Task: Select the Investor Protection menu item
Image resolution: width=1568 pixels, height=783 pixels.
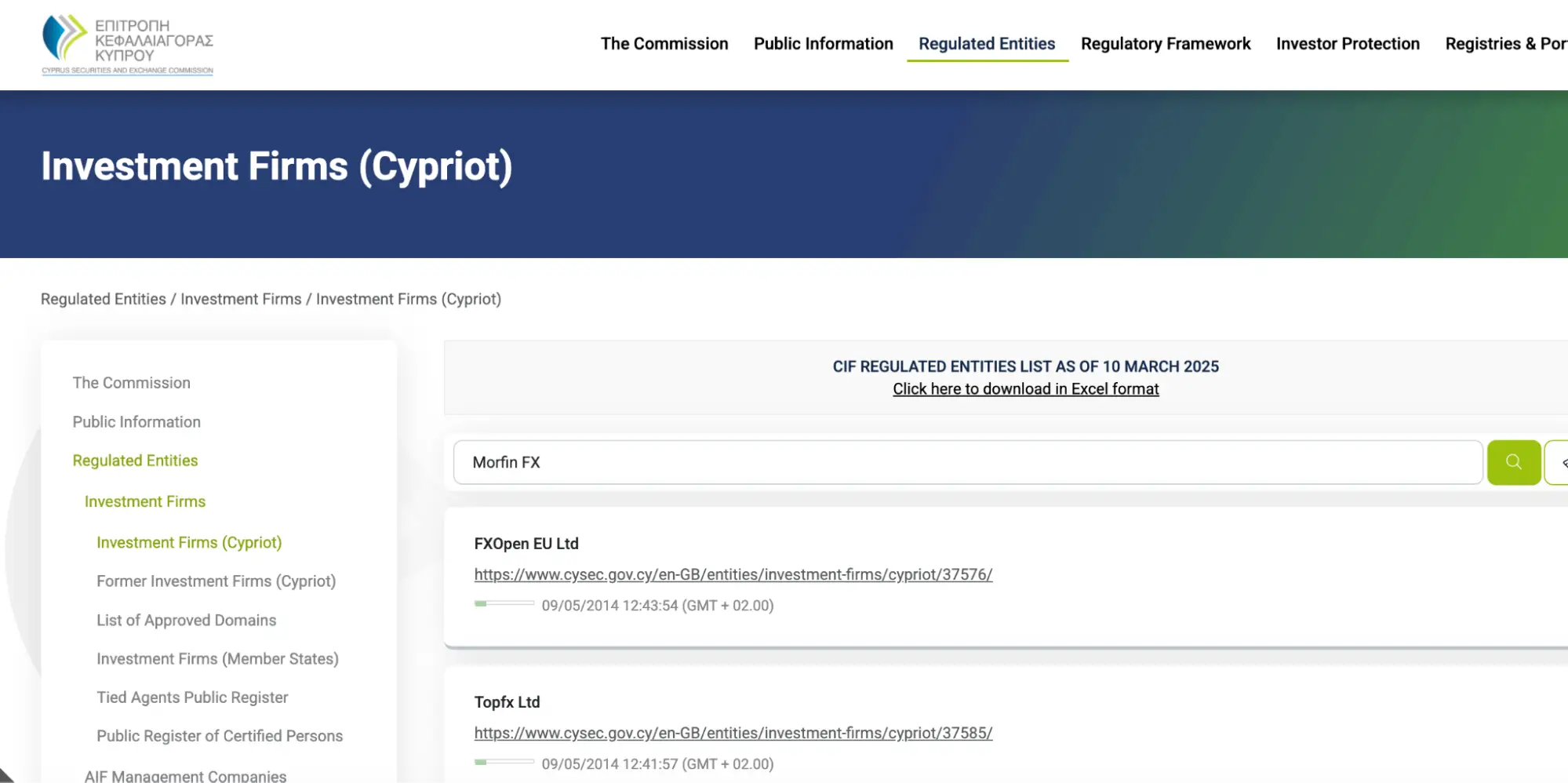Action: click(x=1347, y=44)
